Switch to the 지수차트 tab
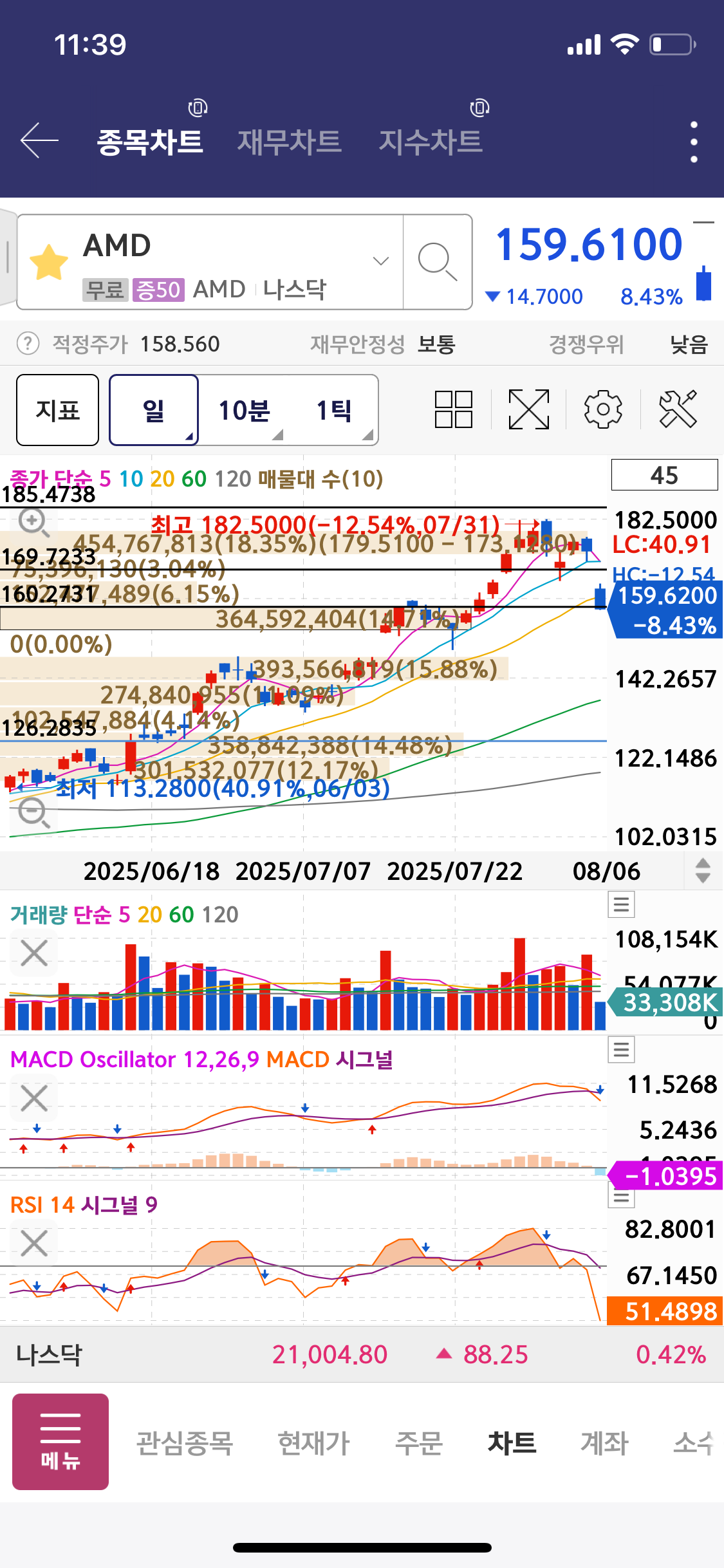 [431, 142]
